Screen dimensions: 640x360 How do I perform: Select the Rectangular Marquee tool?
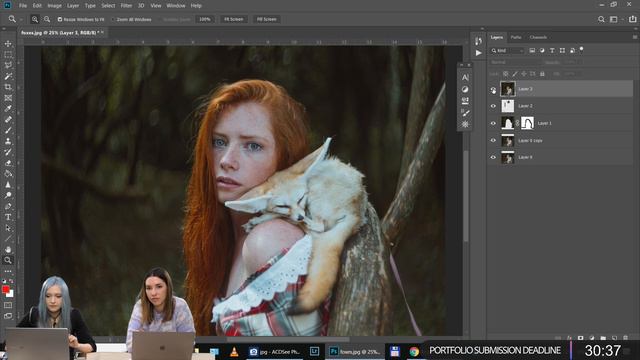8,54
